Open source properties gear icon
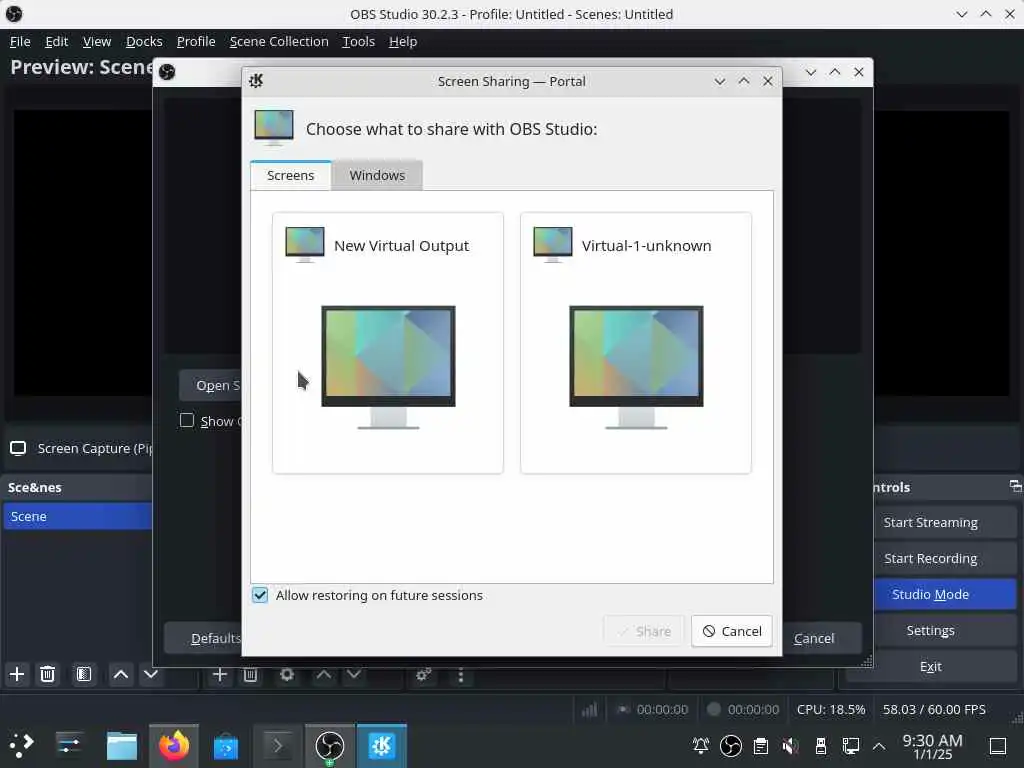The image size is (1024, 768). pos(287,675)
